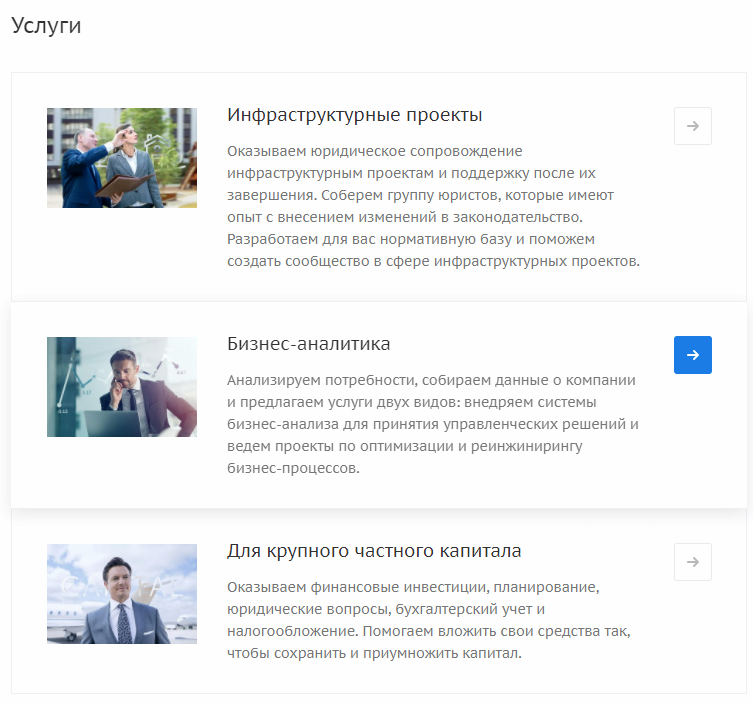Click arrow icon for Инфраструктурные проекты
753x704 pixels.
click(x=692, y=126)
